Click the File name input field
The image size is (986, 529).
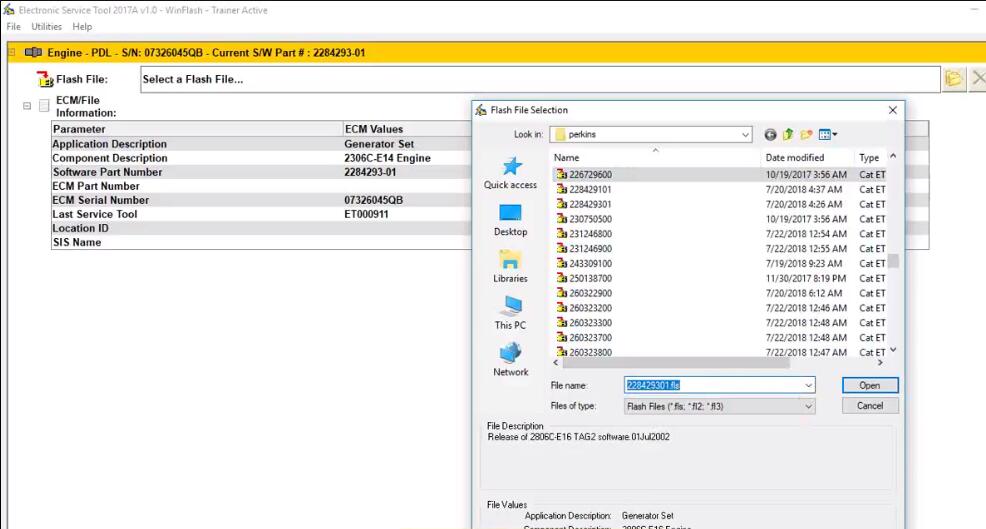coord(713,385)
